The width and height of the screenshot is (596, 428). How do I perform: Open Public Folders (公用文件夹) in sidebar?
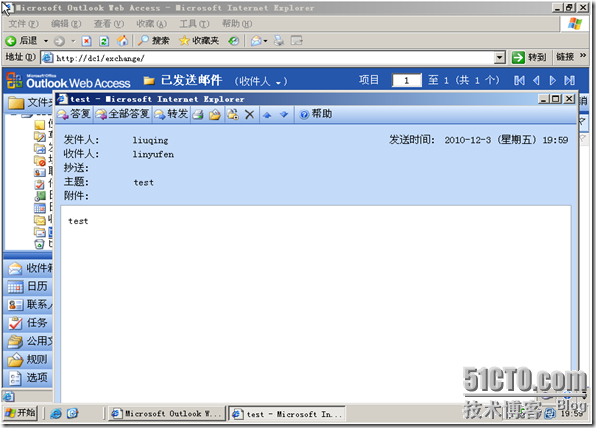pyautogui.click(x=29, y=341)
